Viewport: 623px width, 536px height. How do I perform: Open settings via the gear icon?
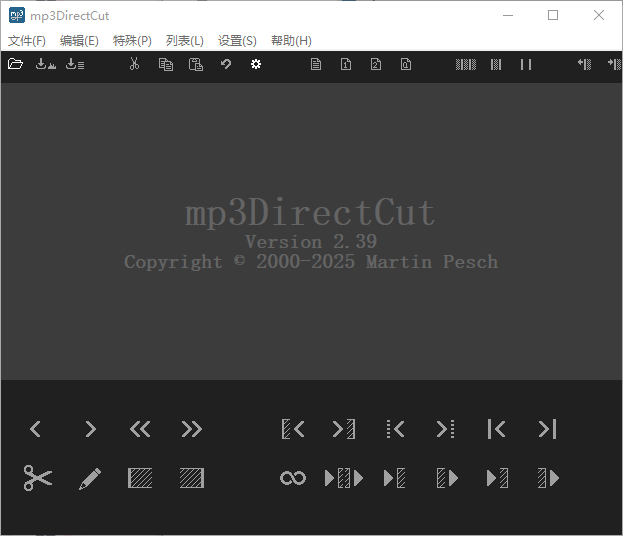(x=256, y=65)
